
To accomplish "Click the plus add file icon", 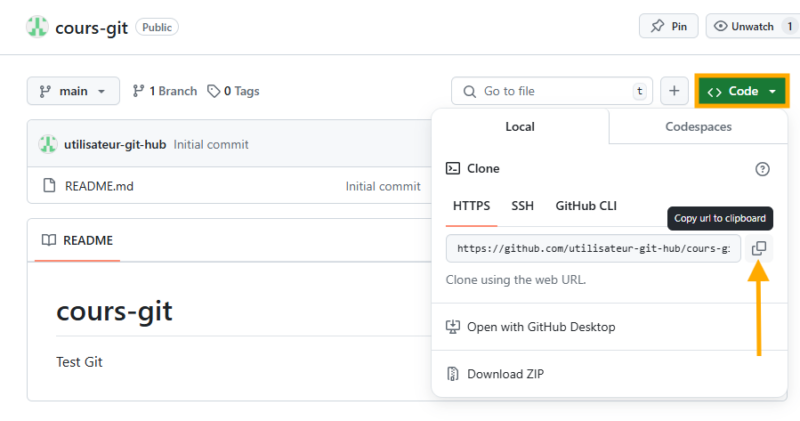I will click(x=673, y=91).
